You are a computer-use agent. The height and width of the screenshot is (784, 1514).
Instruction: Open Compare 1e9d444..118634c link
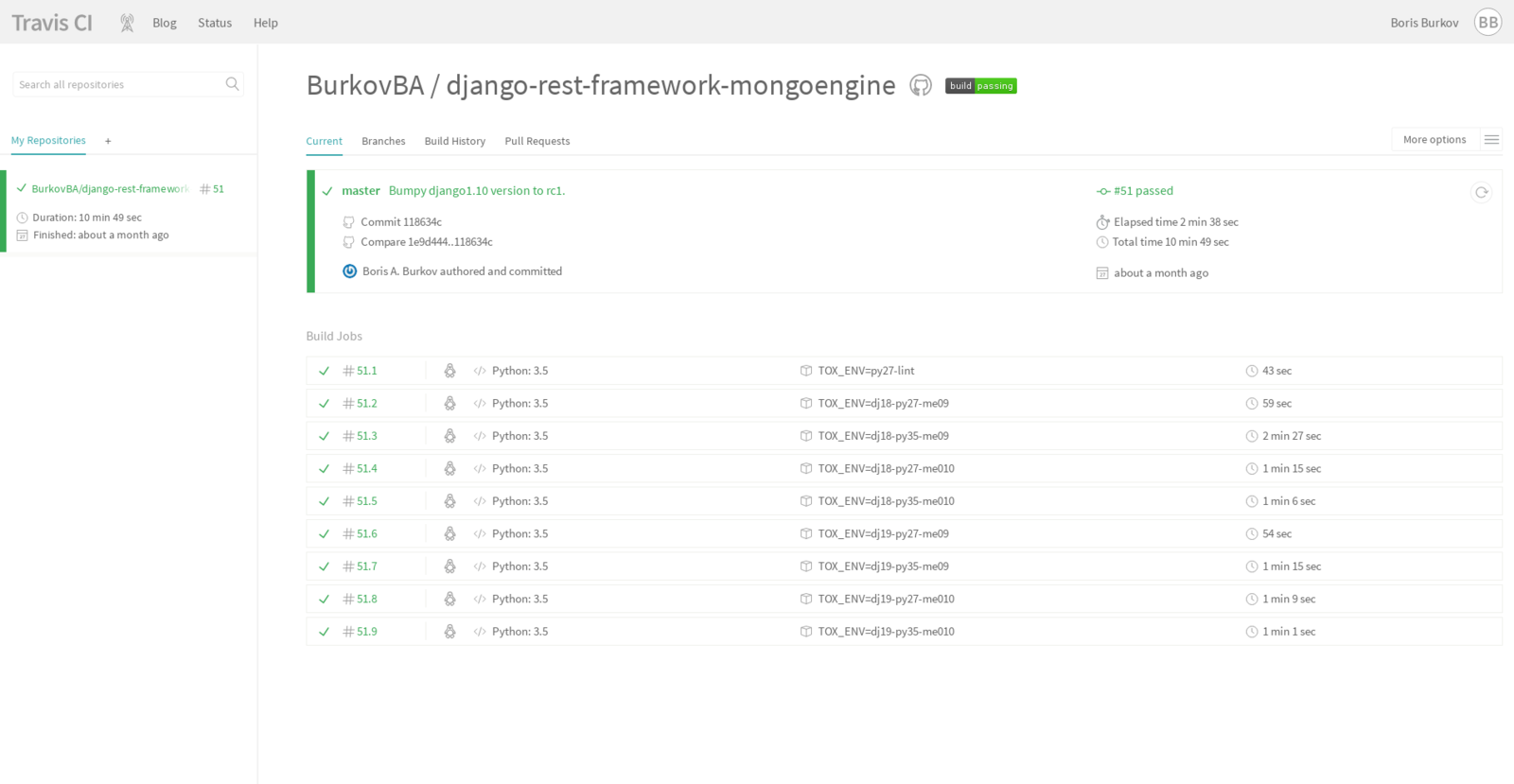tap(427, 242)
